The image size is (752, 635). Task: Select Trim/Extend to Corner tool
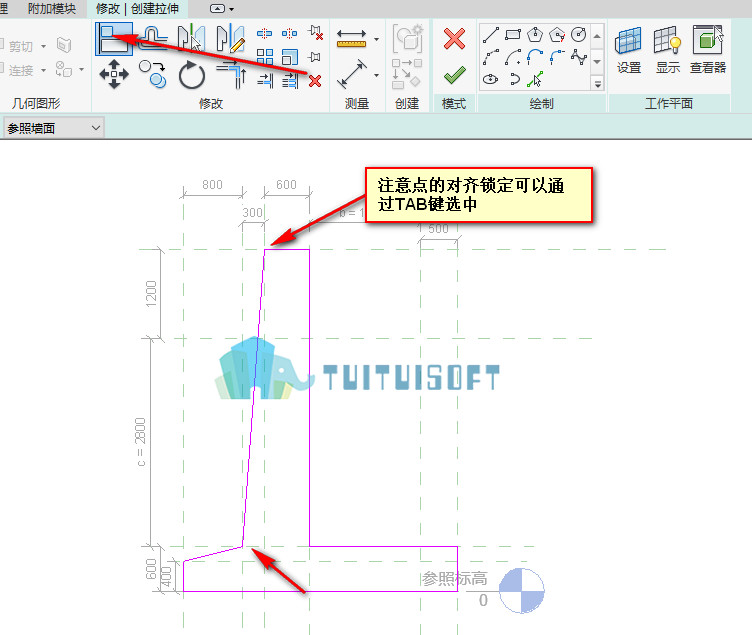point(231,74)
